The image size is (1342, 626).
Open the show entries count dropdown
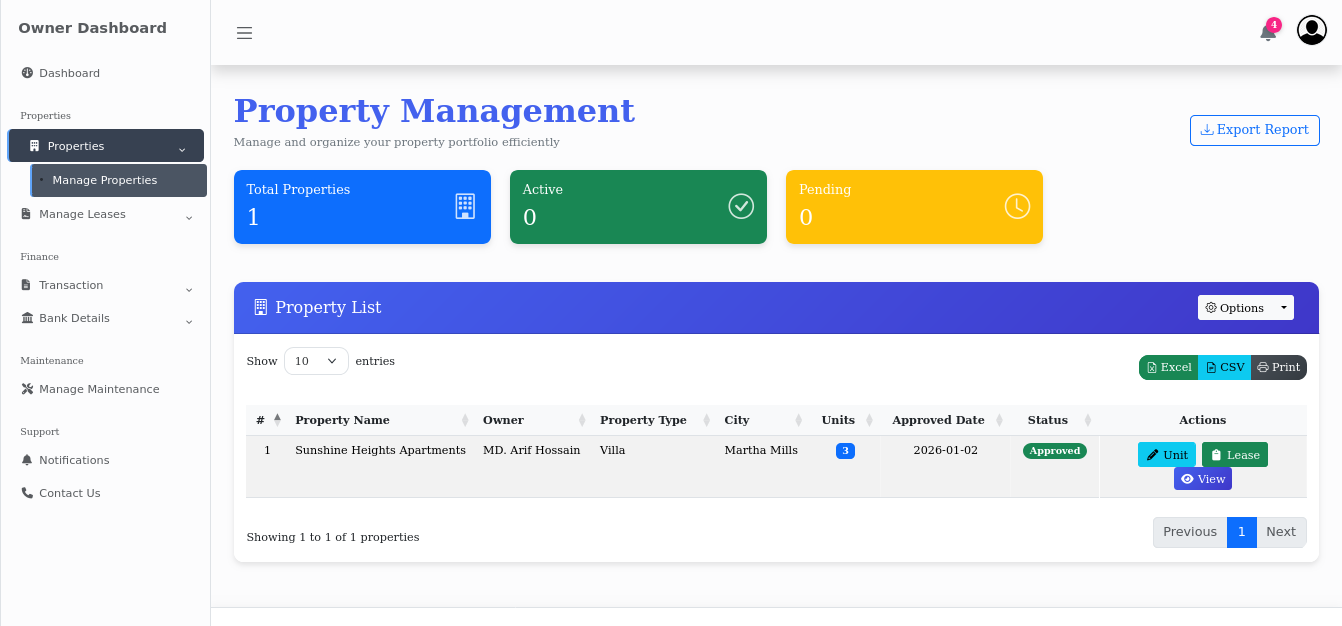316,361
